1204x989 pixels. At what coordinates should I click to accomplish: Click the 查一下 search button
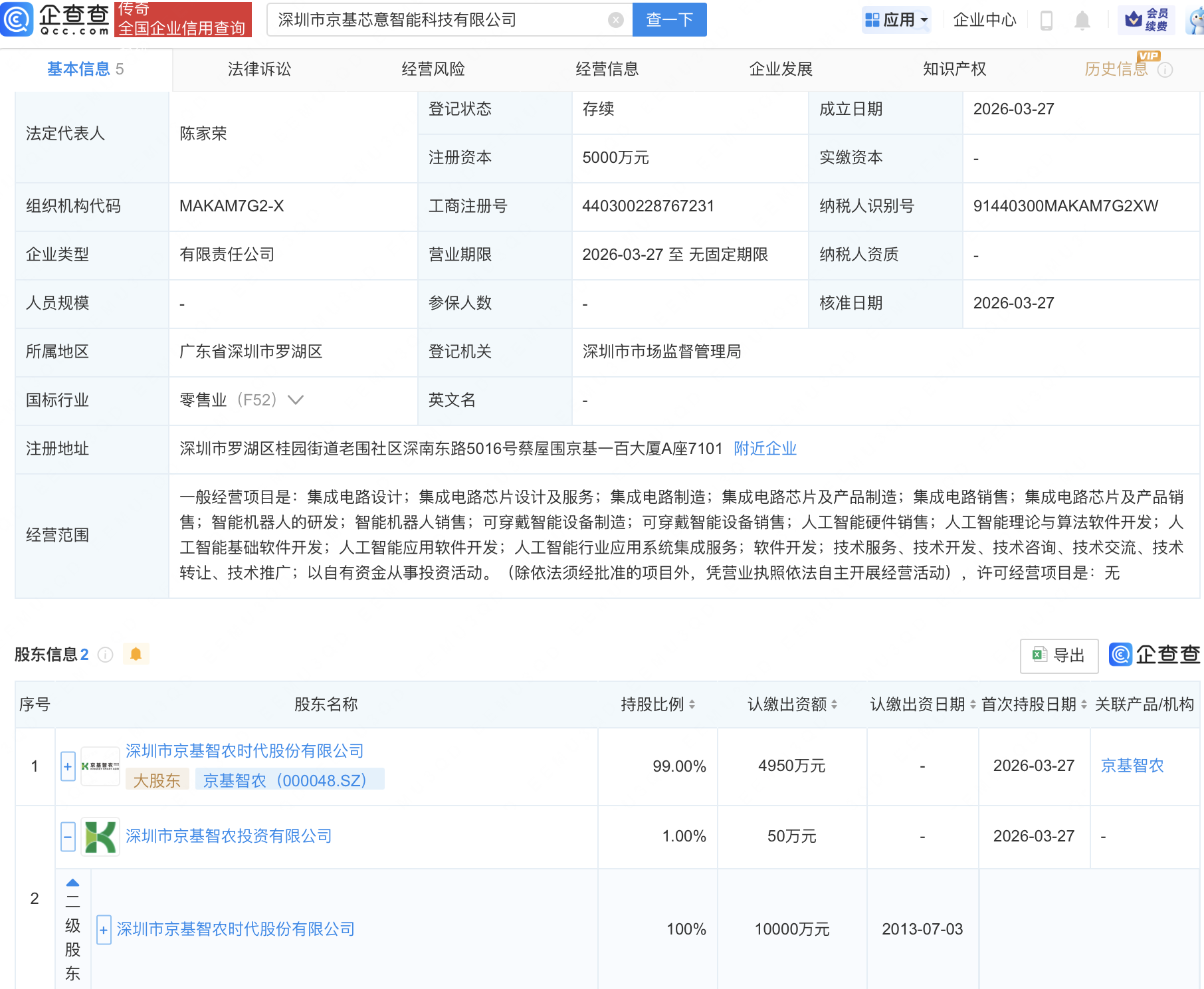(x=668, y=19)
